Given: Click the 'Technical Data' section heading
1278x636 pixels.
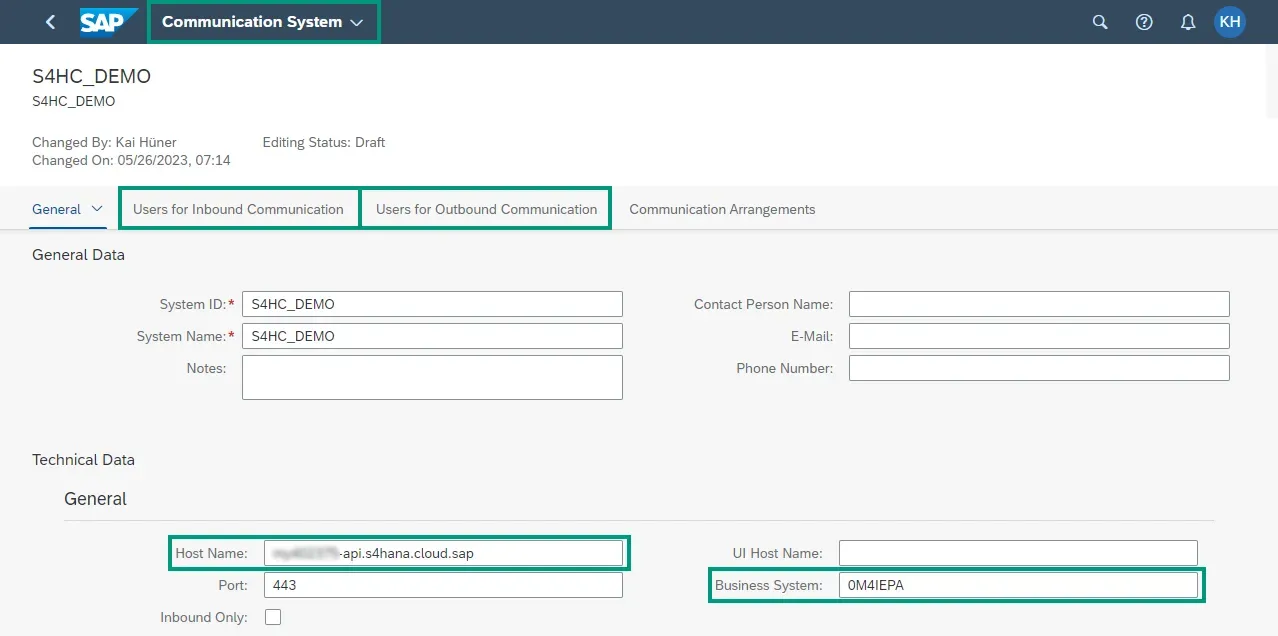Looking at the screenshot, I should (83, 460).
